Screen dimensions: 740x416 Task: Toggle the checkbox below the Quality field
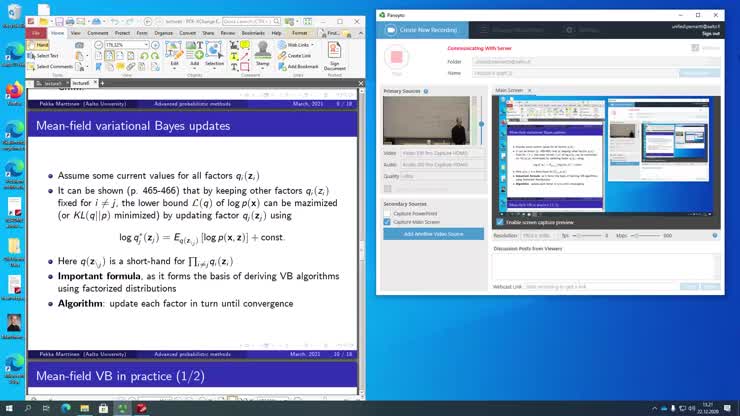coord(387,188)
